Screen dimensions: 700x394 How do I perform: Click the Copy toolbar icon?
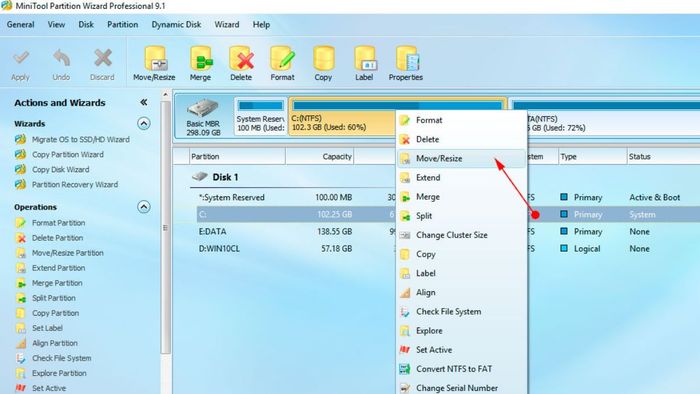coord(323,63)
